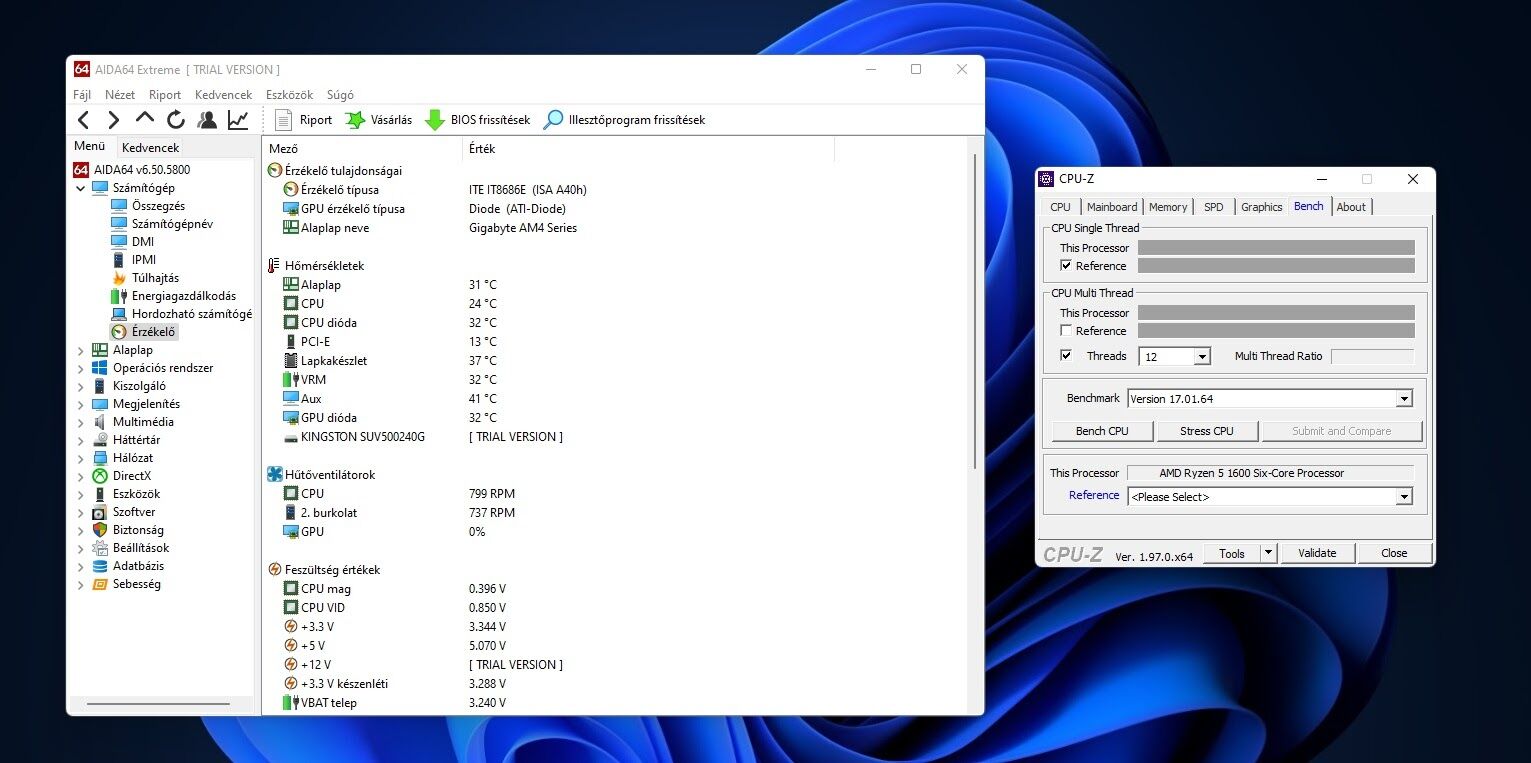
Task: Open the Nézet menu
Action: click(120, 95)
